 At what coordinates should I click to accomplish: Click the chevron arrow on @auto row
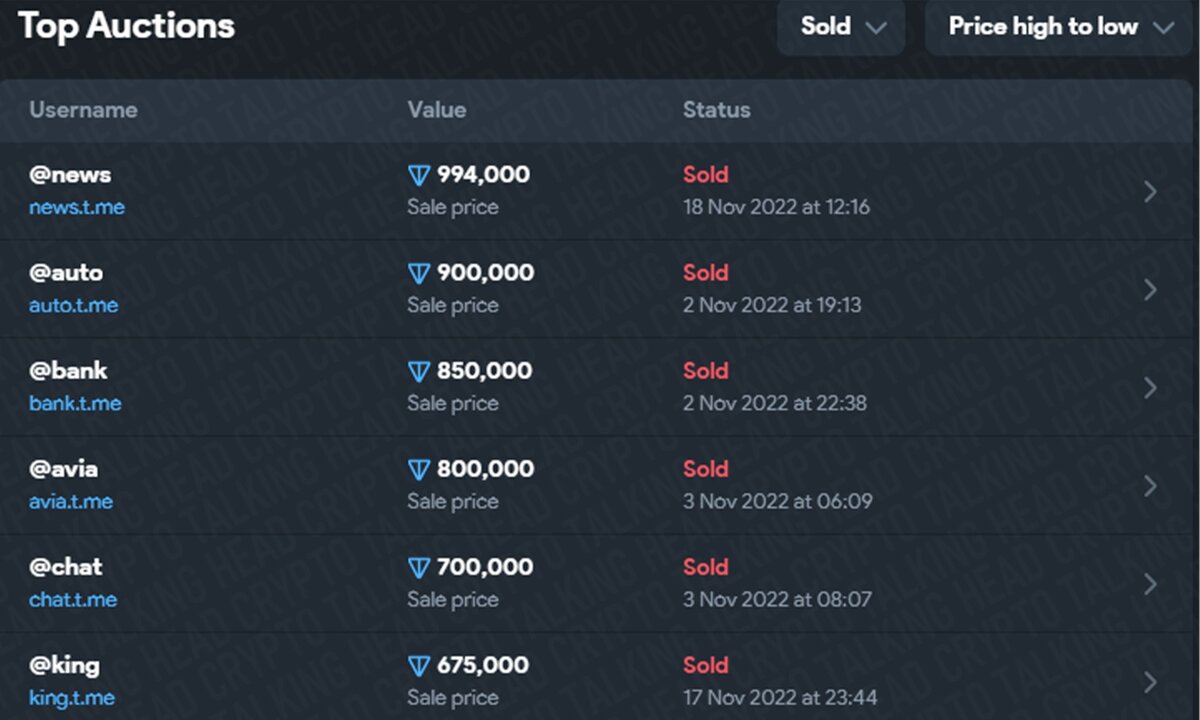click(x=1150, y=289)
